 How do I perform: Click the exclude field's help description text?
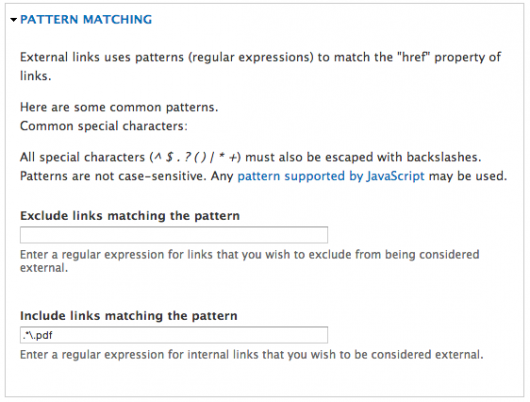pos(249,261)
